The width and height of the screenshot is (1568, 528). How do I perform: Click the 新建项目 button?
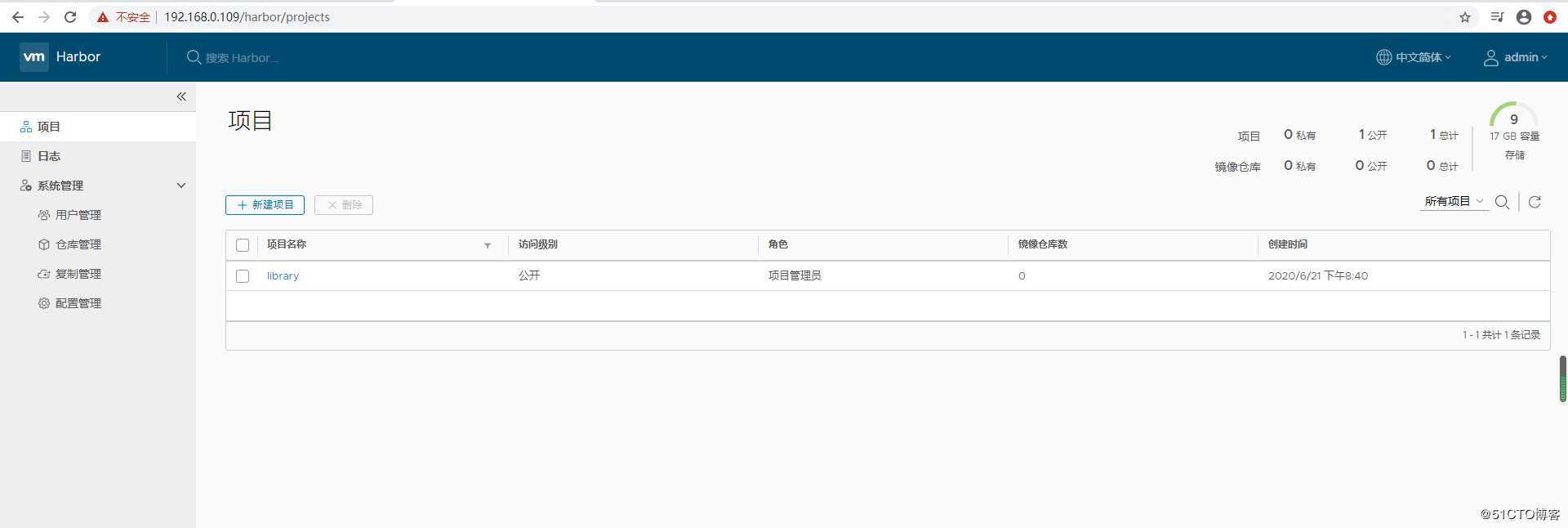click(265, 205)
